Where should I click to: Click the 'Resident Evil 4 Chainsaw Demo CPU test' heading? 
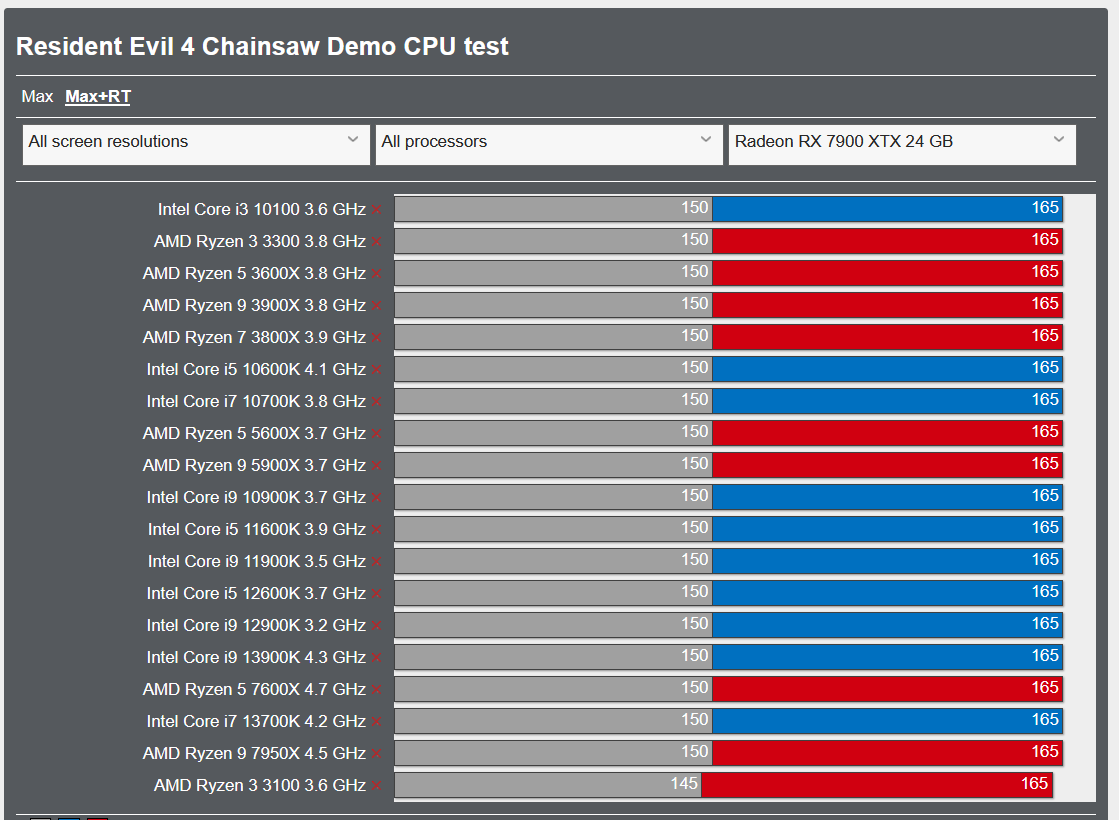point(262,46)
